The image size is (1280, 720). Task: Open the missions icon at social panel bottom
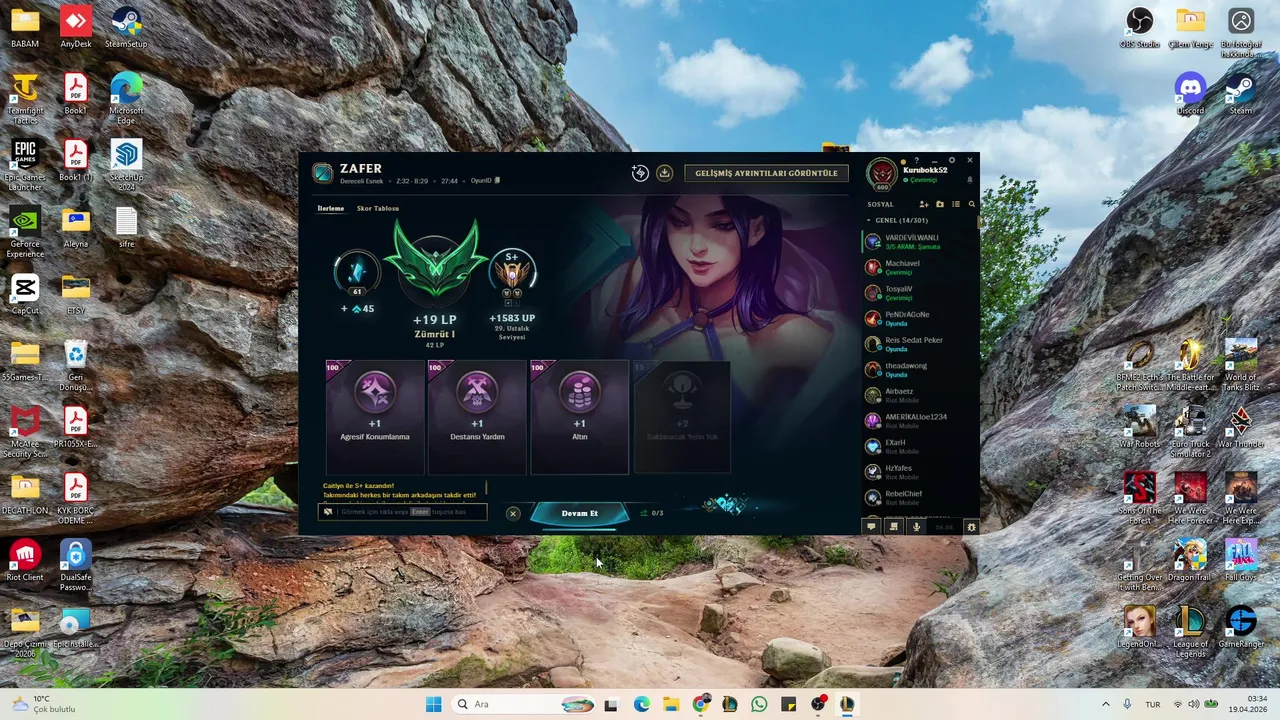(x=894, y=527)
